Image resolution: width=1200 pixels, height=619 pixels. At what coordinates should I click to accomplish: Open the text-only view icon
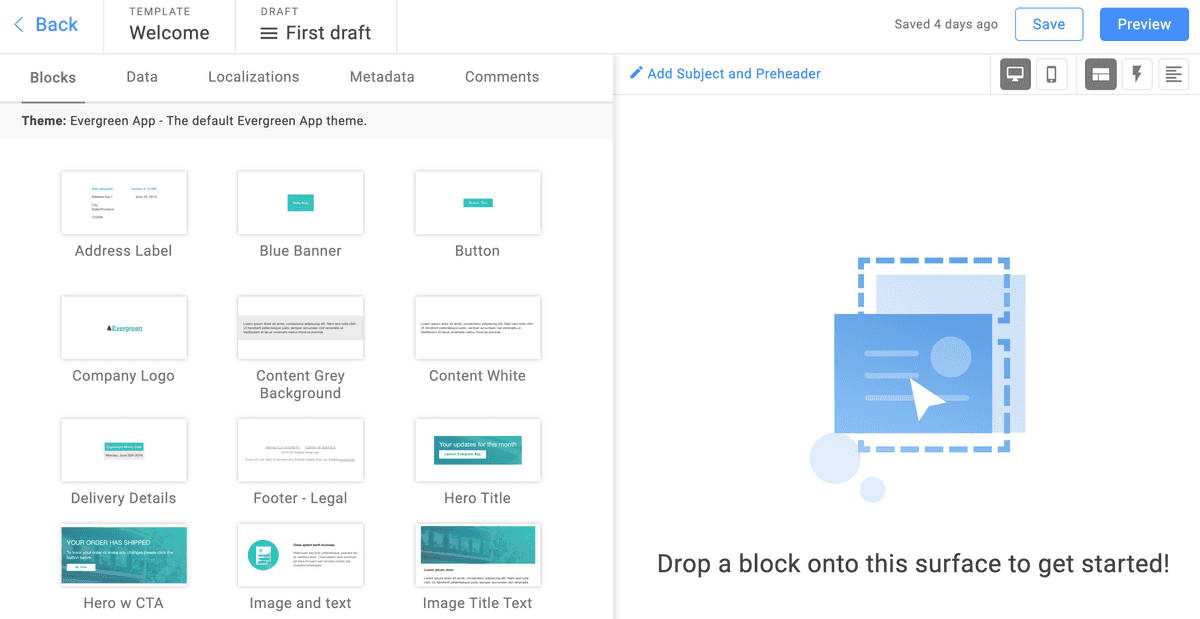(1173, 74)
